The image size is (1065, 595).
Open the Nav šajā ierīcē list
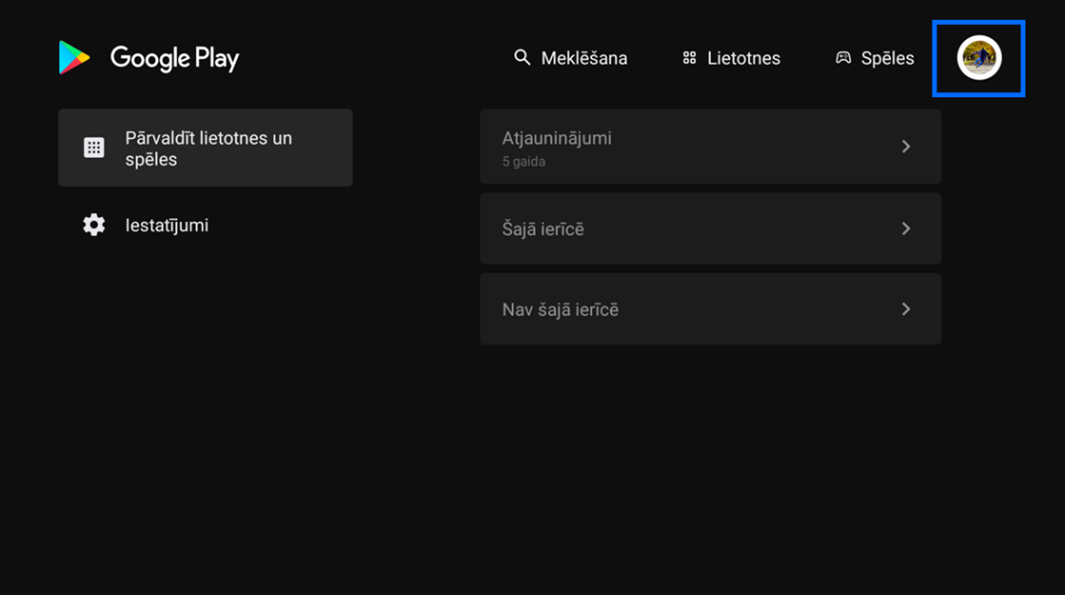click(710, 309)
